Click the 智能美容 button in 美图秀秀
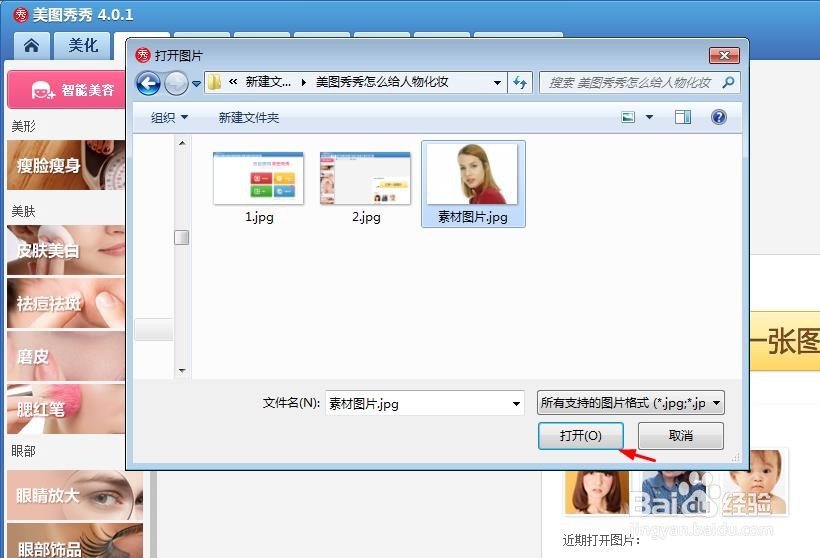This screenshot has width=820, height=558. (x=66, y=90)
